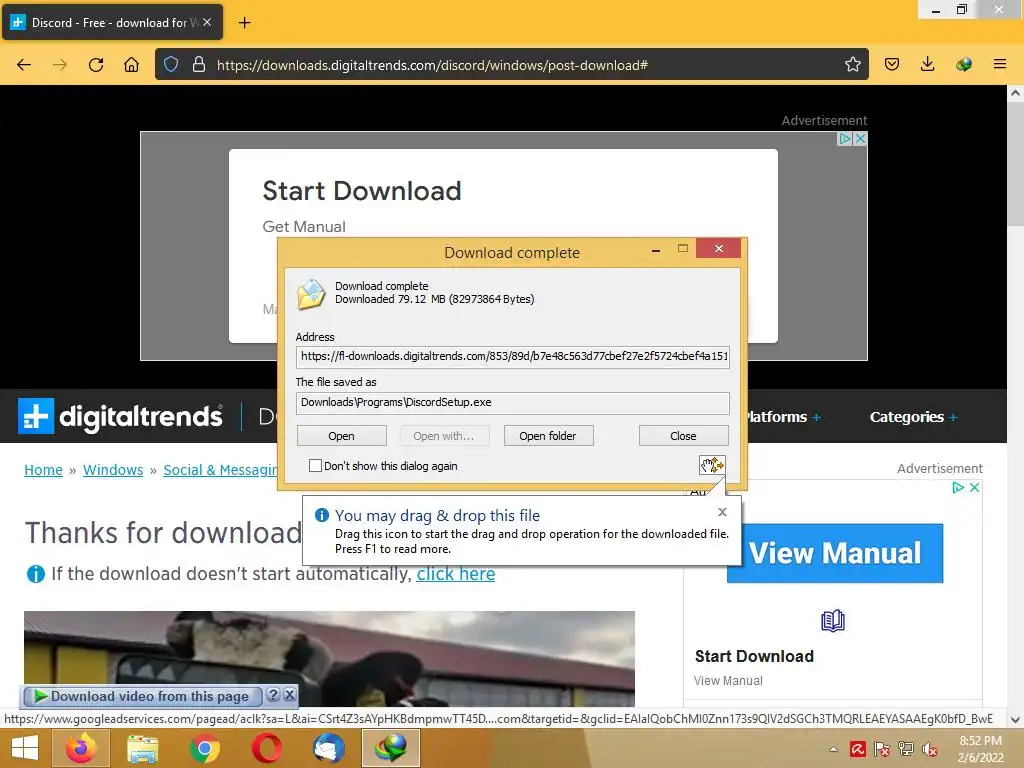
Task: Expand the Categories menu
Action: tap(914, 417)
